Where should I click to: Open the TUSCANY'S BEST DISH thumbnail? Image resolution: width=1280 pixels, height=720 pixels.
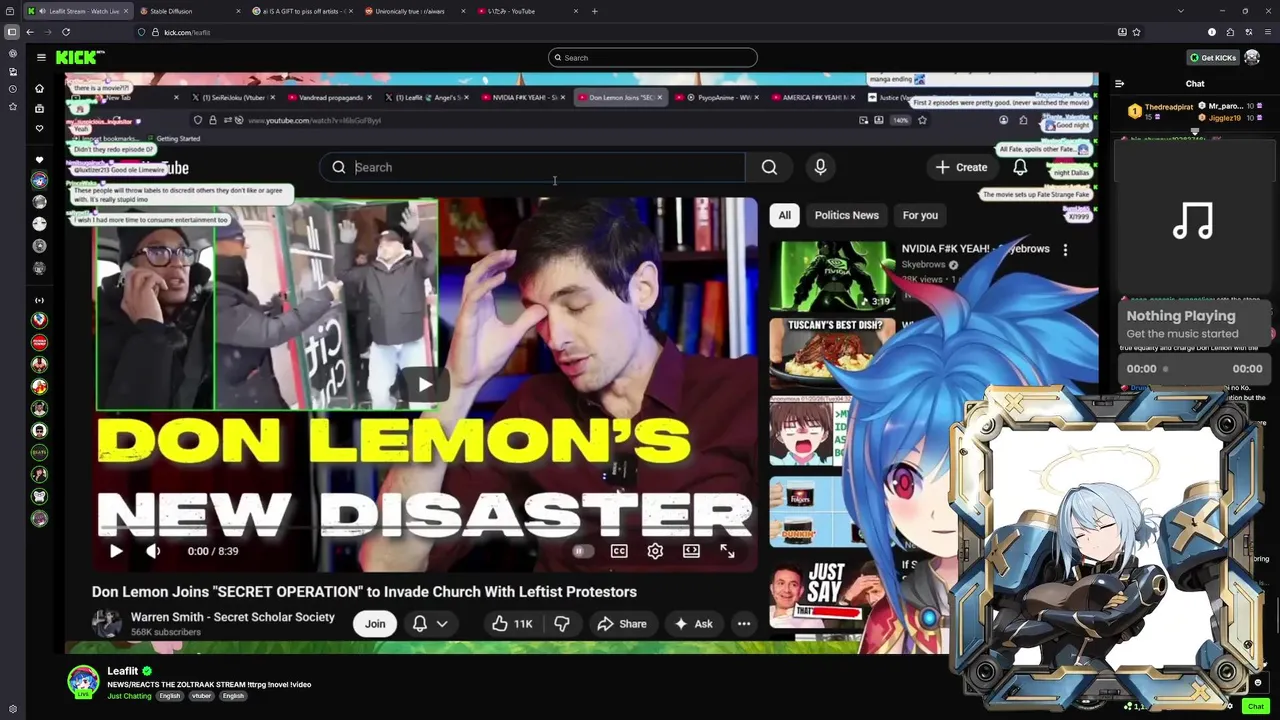(832, 352)
